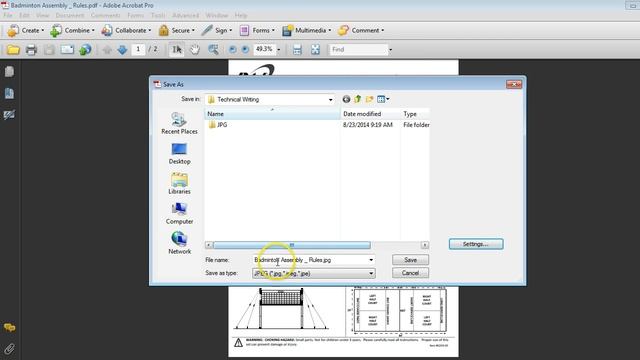The image size is (640, 360).
Task: Open the Comment task dropdown
Action: point(361,31)
